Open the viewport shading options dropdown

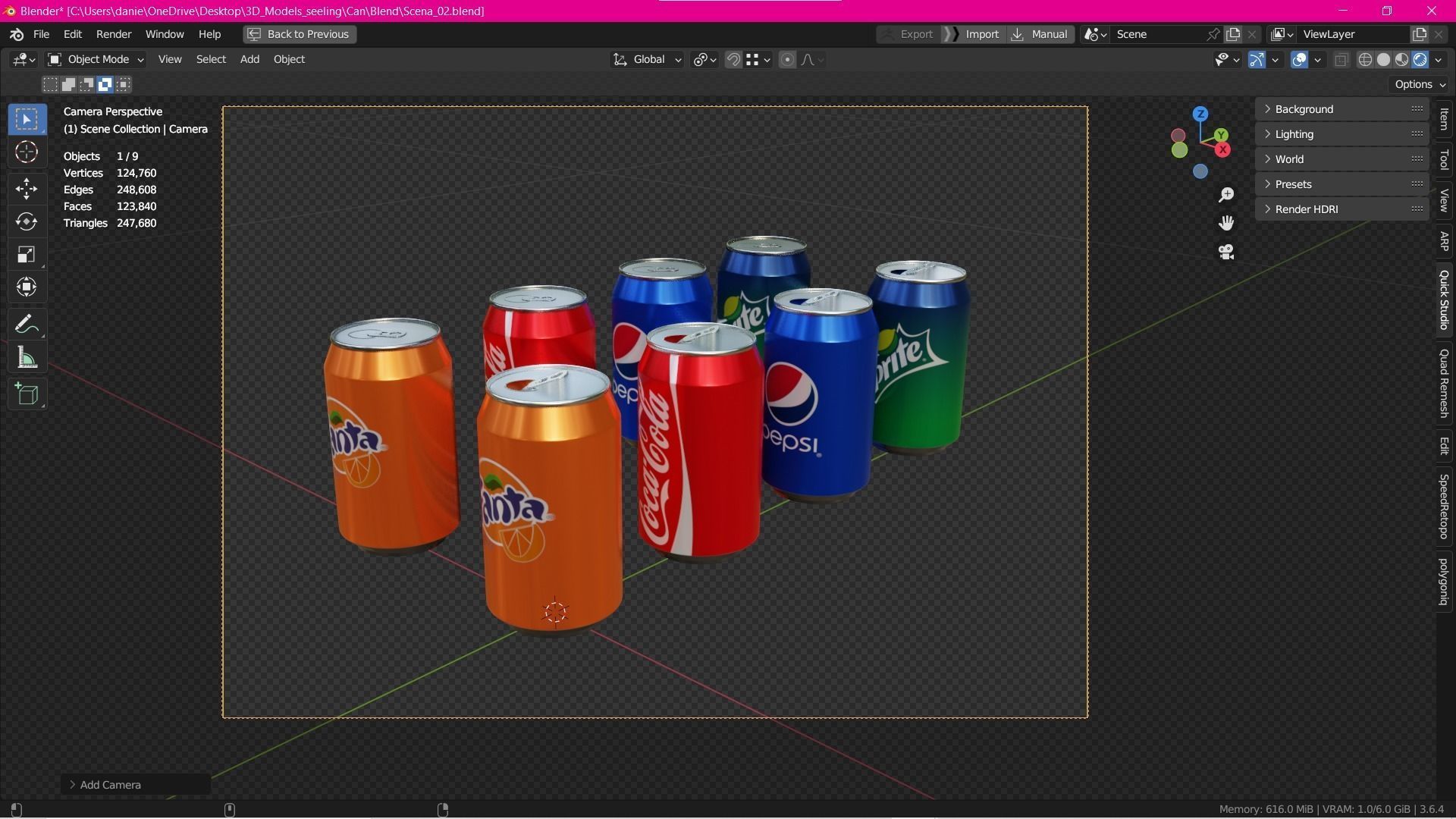click(1439, 59)
